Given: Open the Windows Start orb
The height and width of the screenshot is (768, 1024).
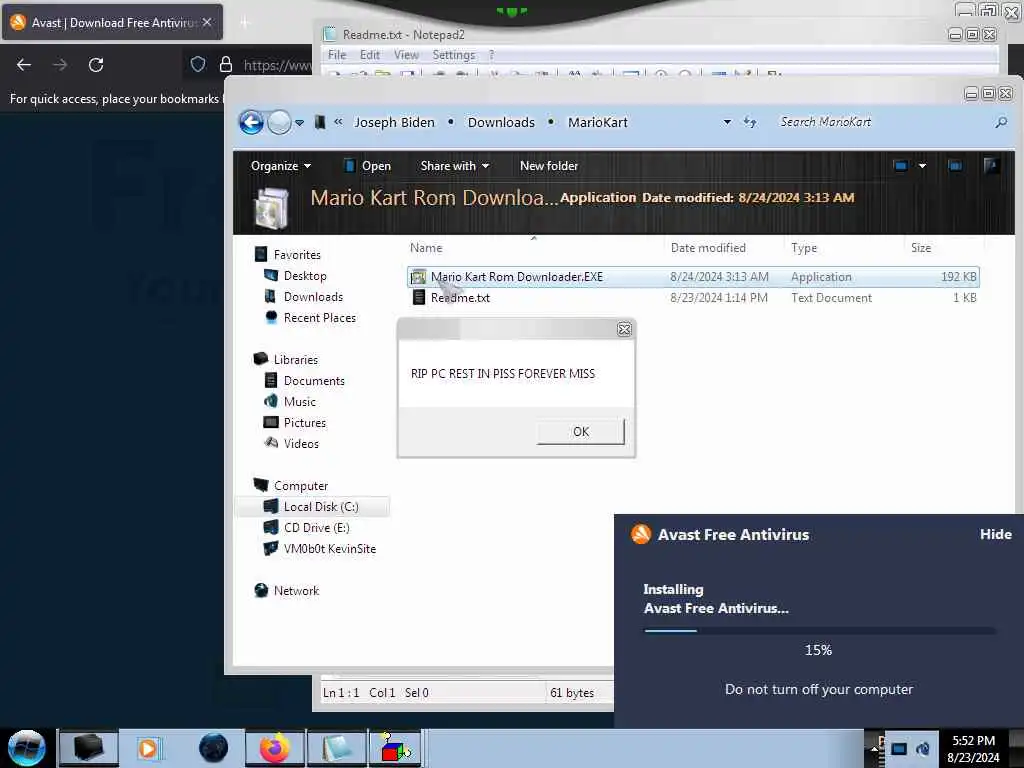Looking at the screenshot, I should coord(26,748).
